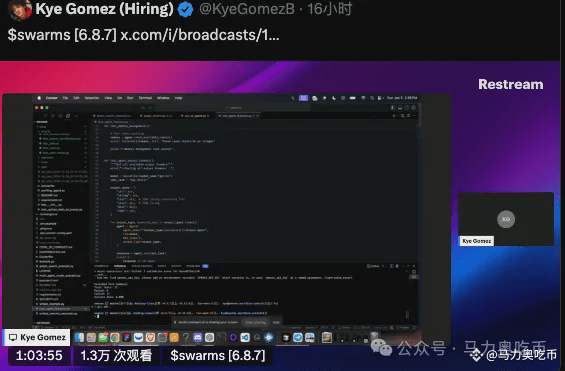Open the View menu in the menu bar

(108, 98)
